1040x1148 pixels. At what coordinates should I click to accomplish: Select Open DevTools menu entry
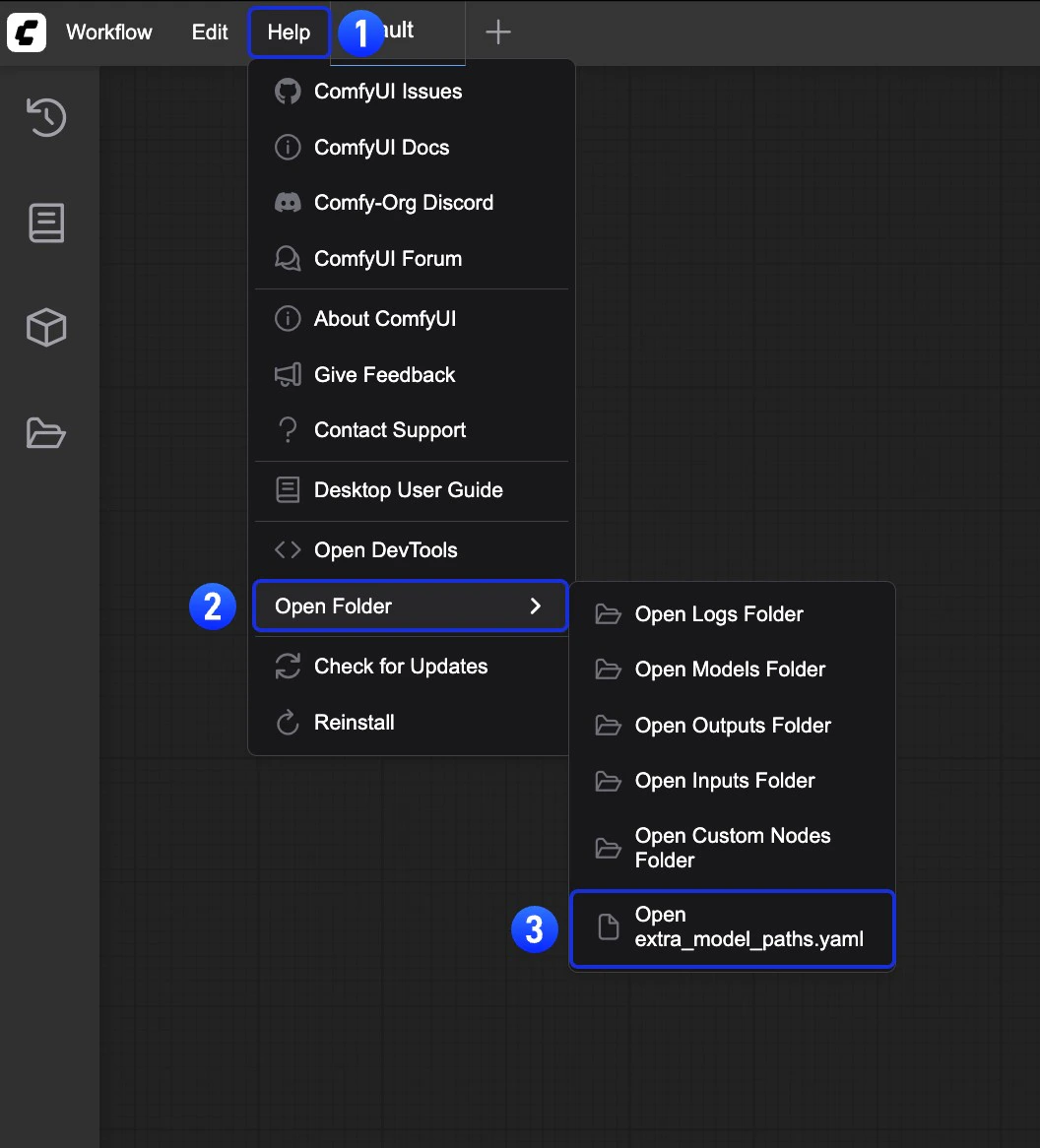pyautogui.click(x=410, y=549)
